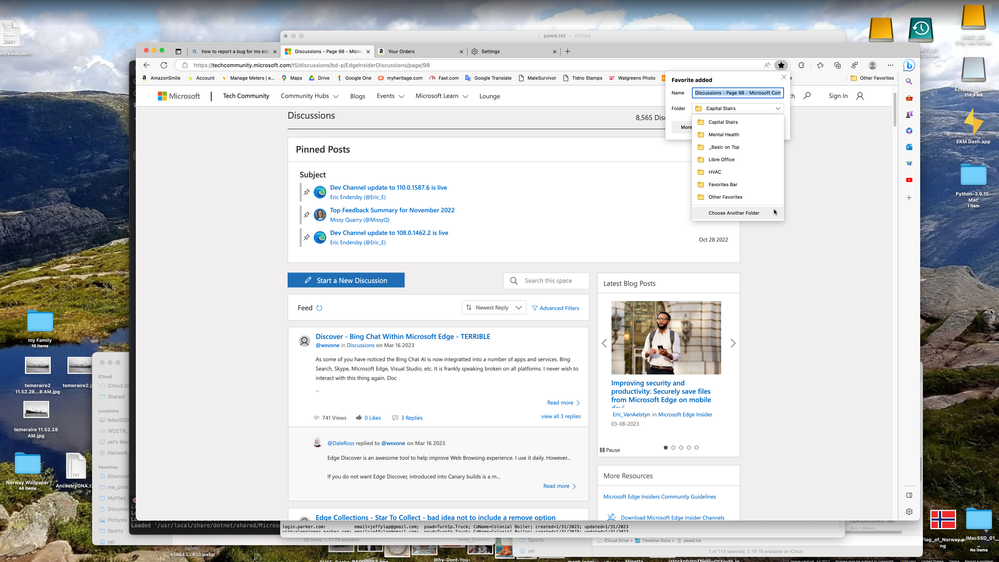Screen dimensions: 999x562
Task: Click the Tech Community search magnifier icon
Action: click(807, 96)
